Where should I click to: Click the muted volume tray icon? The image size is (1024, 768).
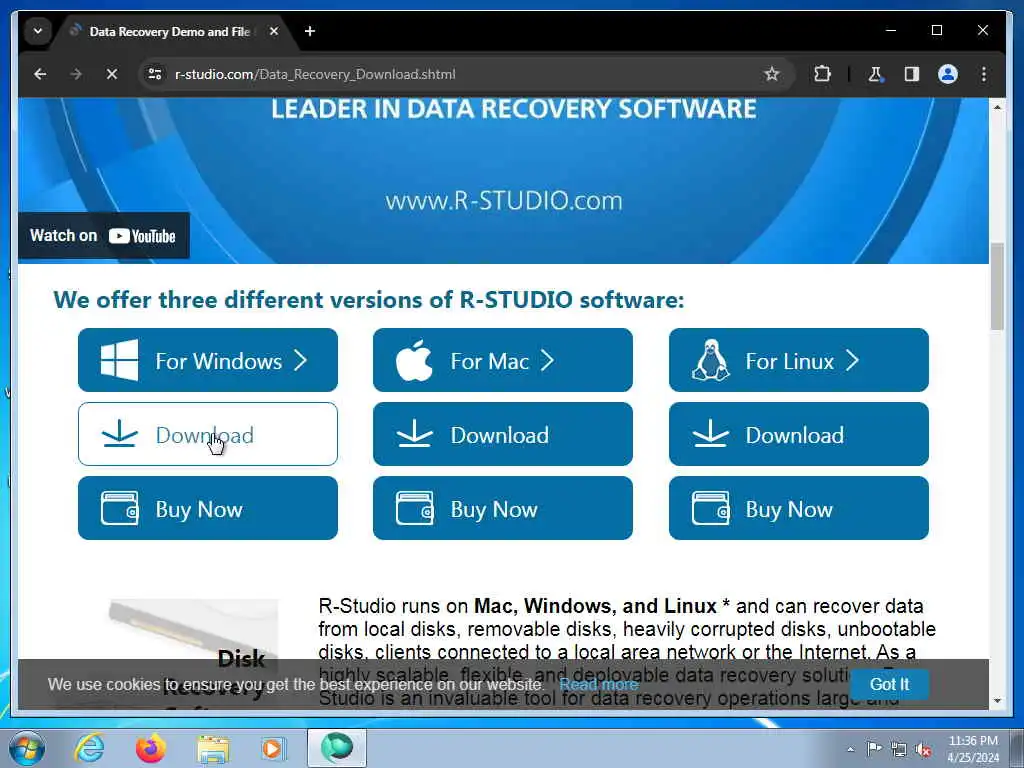tap(923, 750)
